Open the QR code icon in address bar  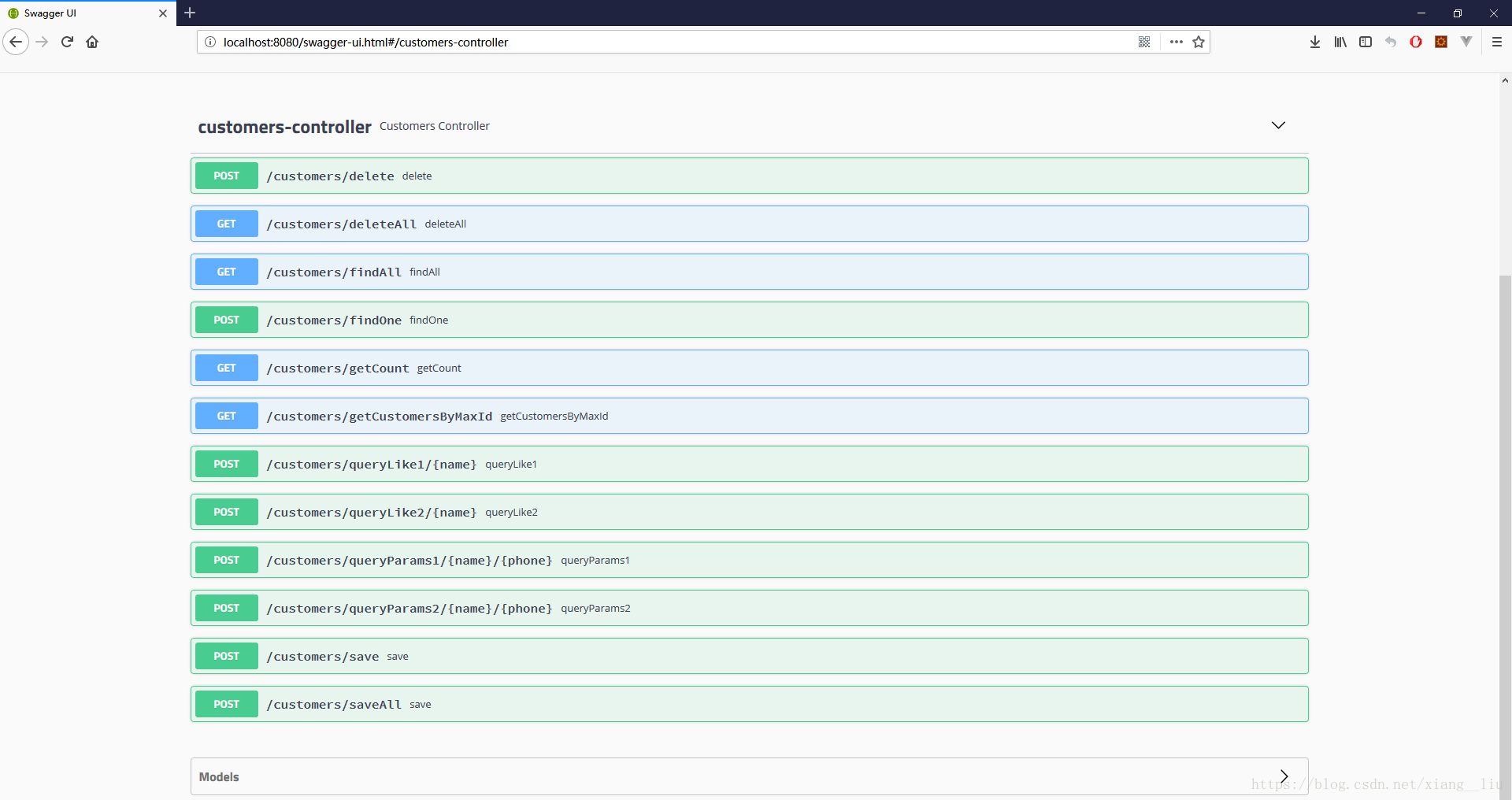coord(1144,42)
